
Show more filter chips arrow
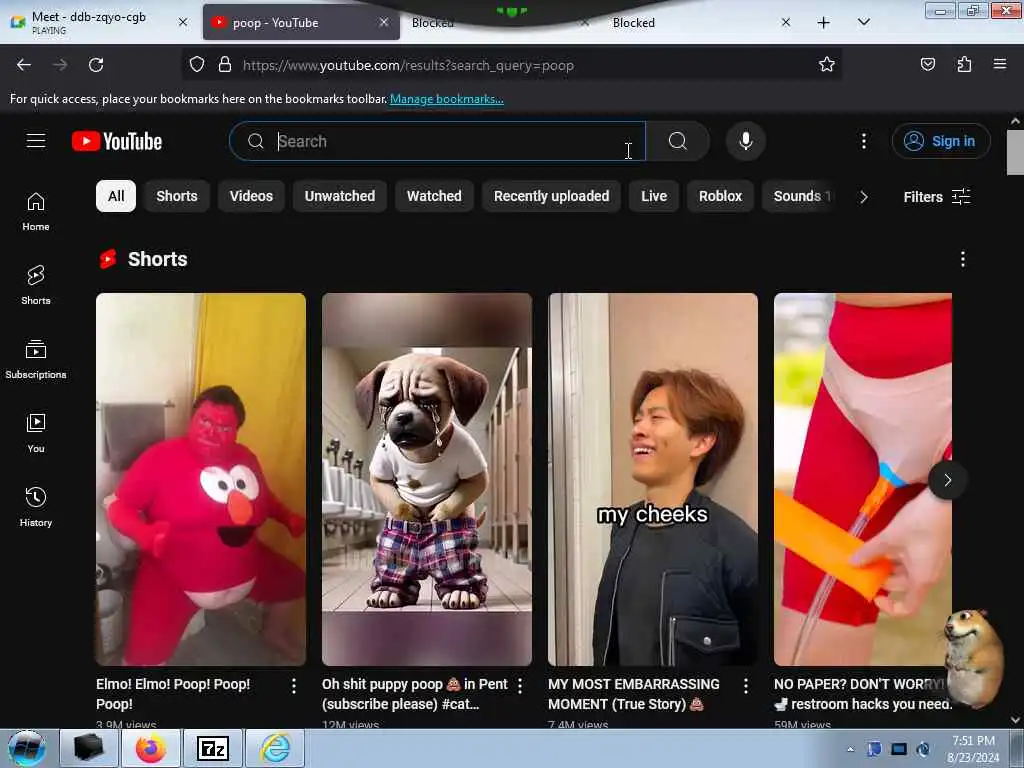(x=863, y=197)
